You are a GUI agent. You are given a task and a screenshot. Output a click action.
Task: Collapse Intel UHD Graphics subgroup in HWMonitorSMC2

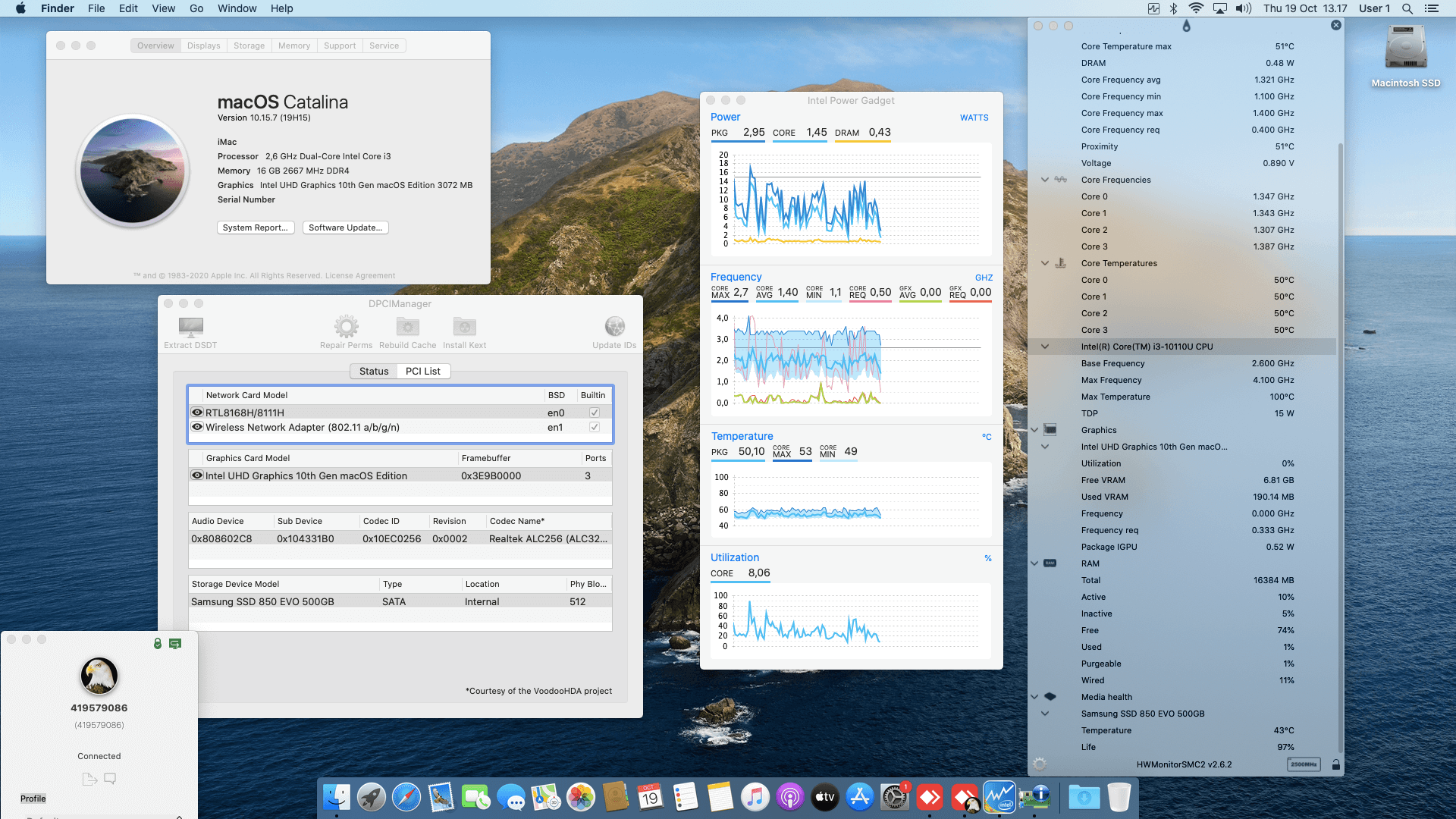(1045, 447)
